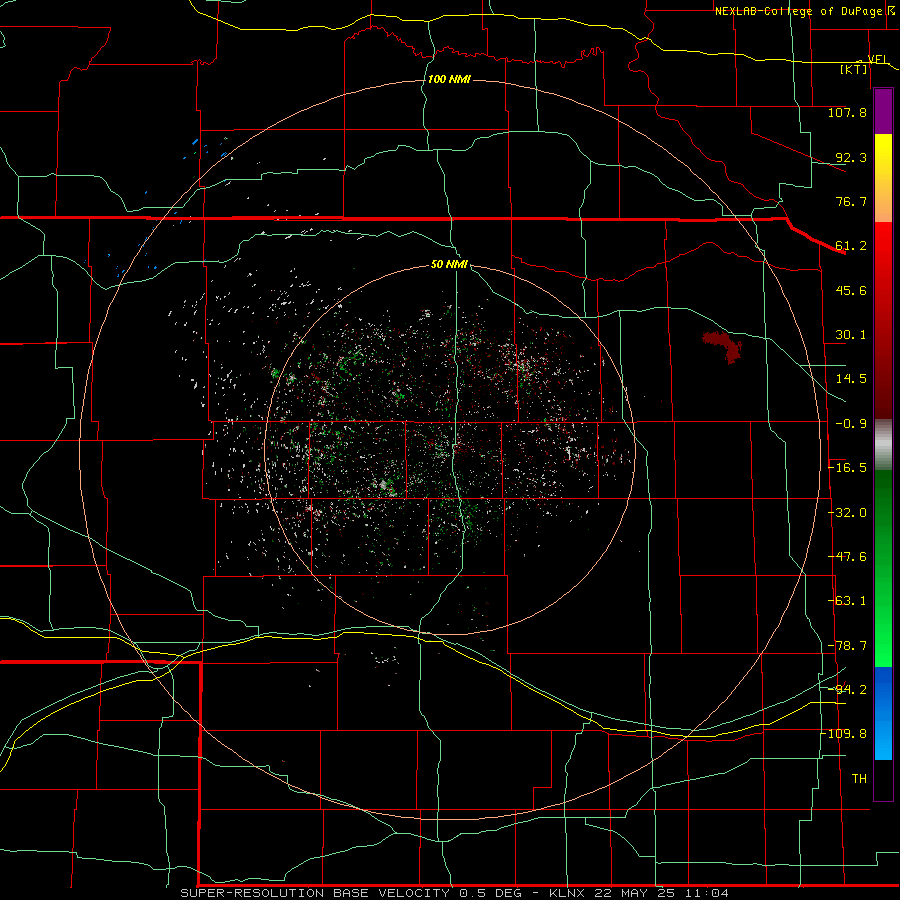
Task: Click the [KT] units label
Action: 854,69
